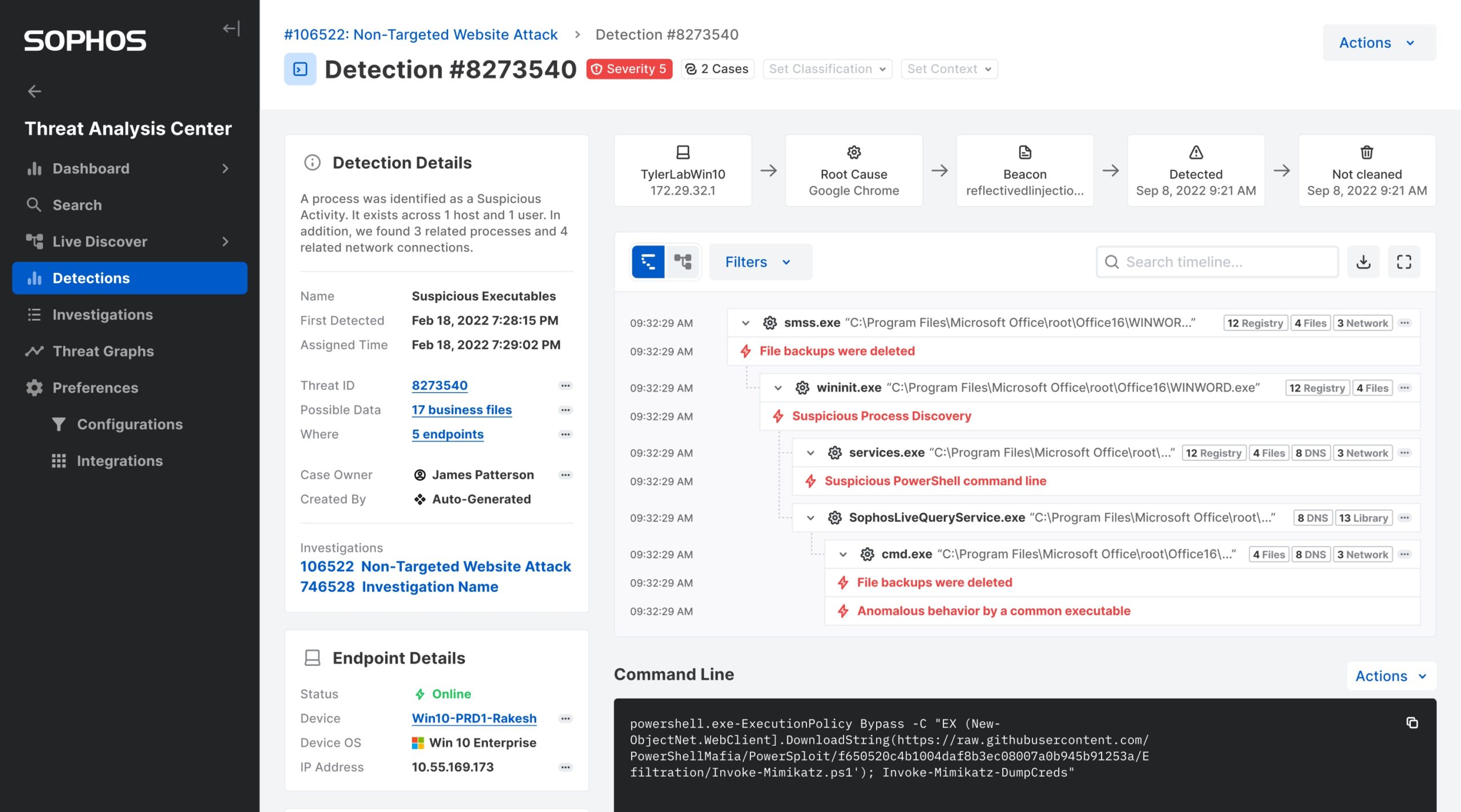
Task: Collapse the sidebar with the arrow icon
Action: [231, 29]
